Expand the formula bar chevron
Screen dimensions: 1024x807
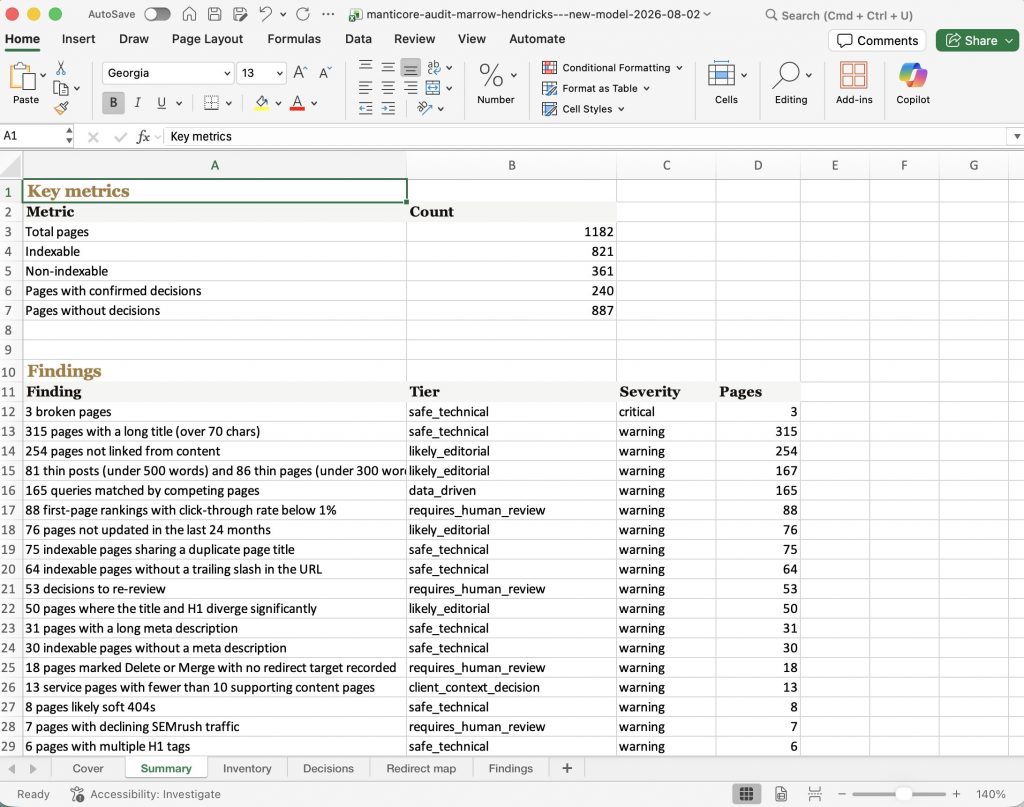1016,136
